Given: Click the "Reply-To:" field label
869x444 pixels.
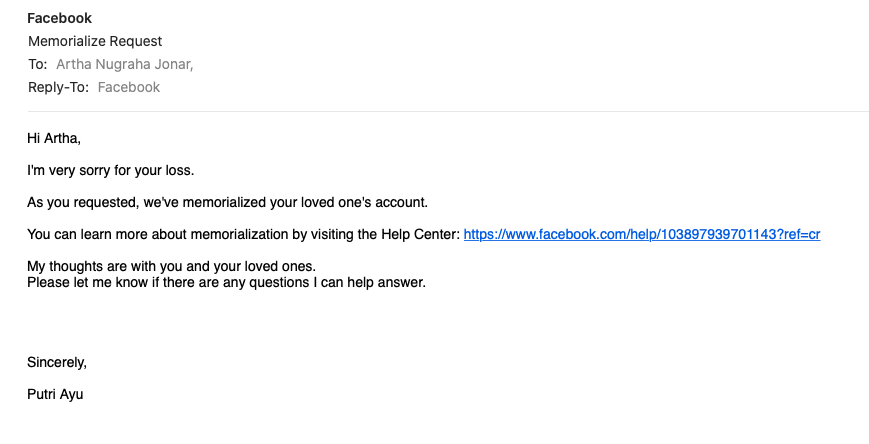Looking at the screenshot, I should pos(58,87).
